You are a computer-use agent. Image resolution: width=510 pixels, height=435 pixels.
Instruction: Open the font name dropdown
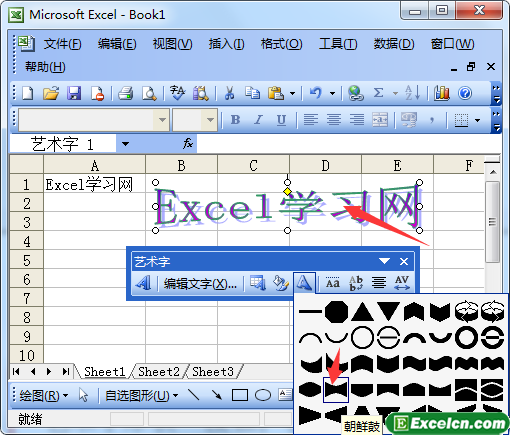[162, 120]
